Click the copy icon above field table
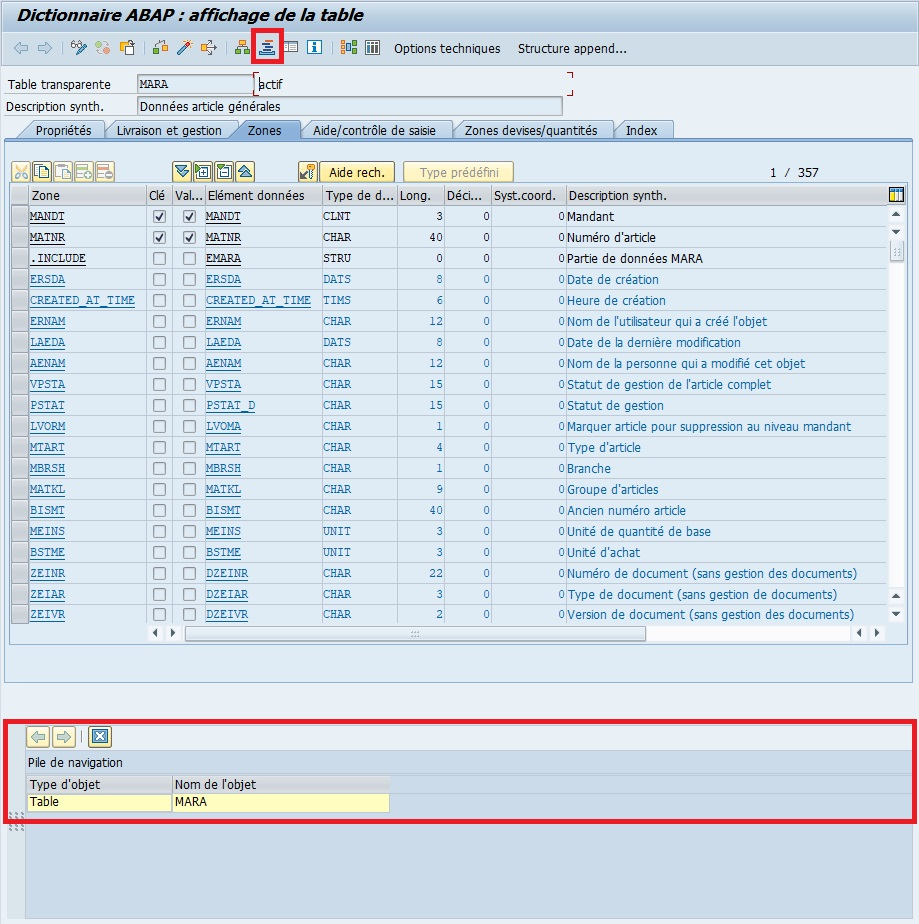 (x=42, y=172)
